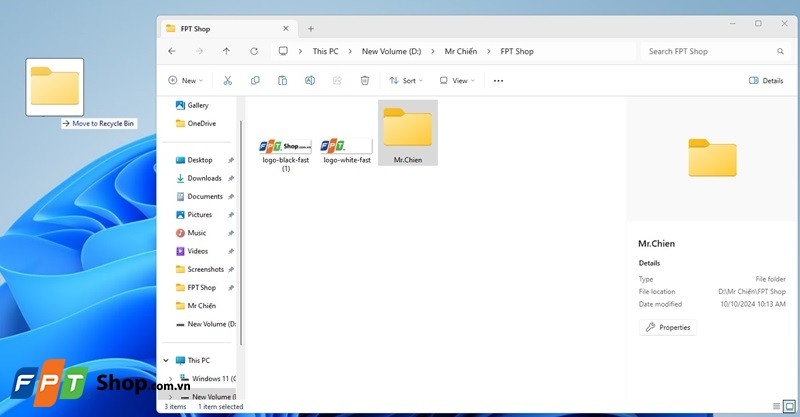This screenshot has width=800, height=417.
Task: Click Mr Chiến in address breadcrumb
Action: click(x=461, y=51)
